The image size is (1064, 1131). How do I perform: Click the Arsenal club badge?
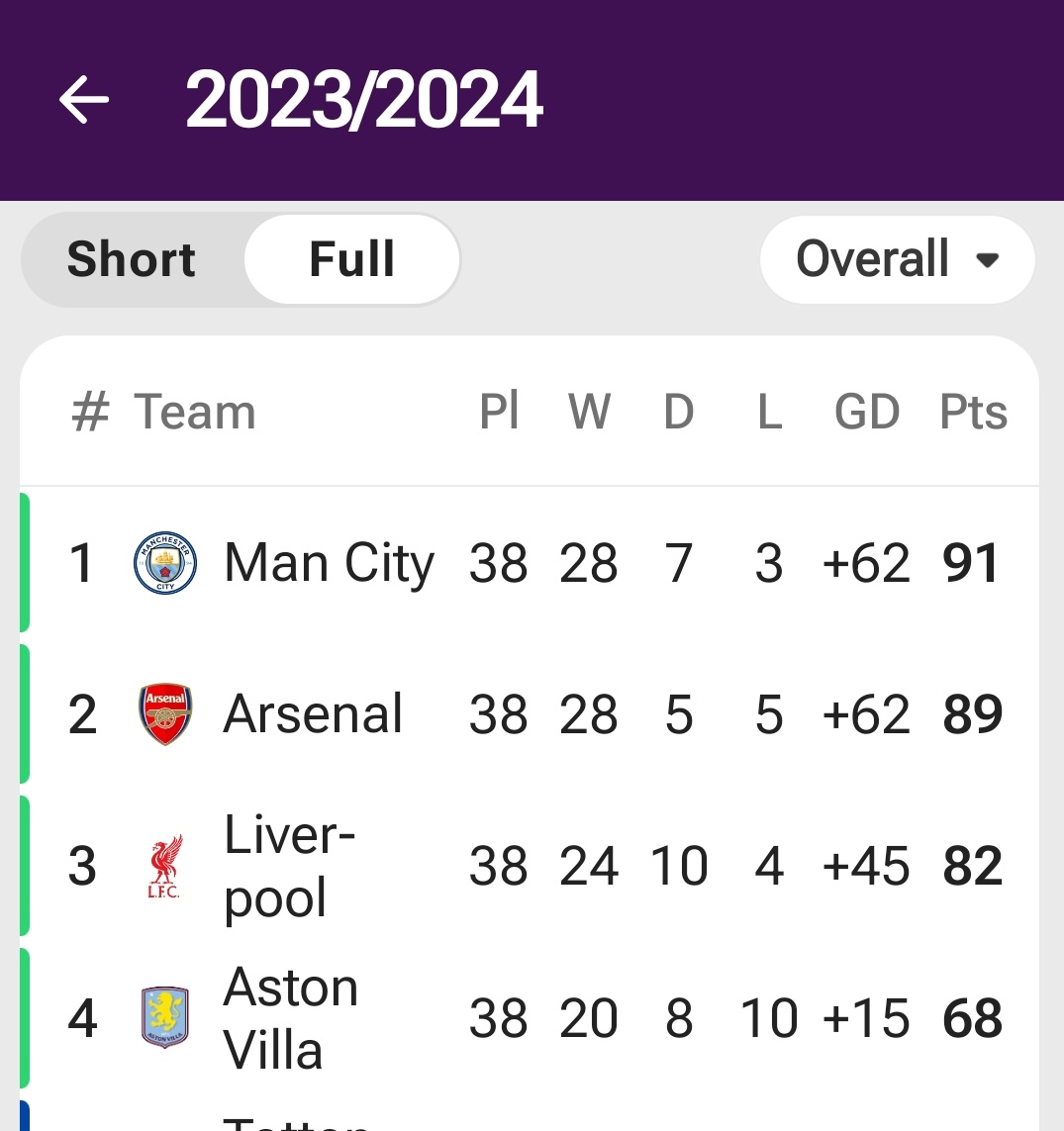coord(165,714)
